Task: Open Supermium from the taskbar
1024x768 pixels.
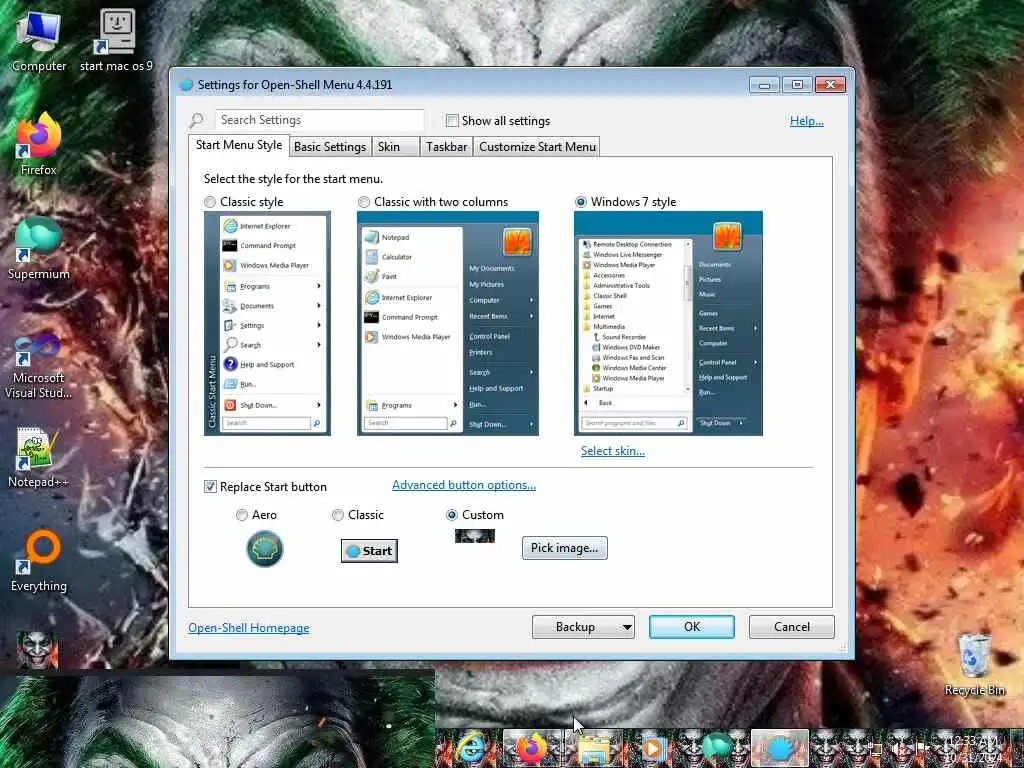Action: click(717, 748)
